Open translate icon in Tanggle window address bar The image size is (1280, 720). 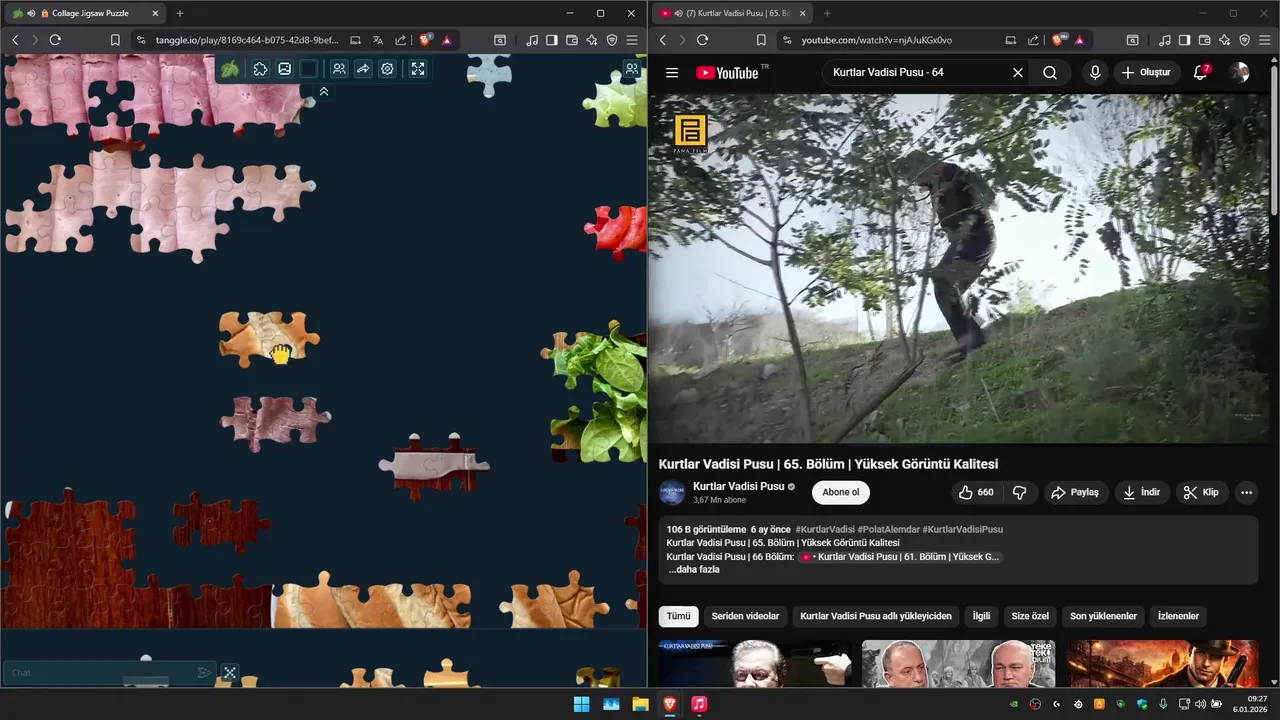click(378, 40)
